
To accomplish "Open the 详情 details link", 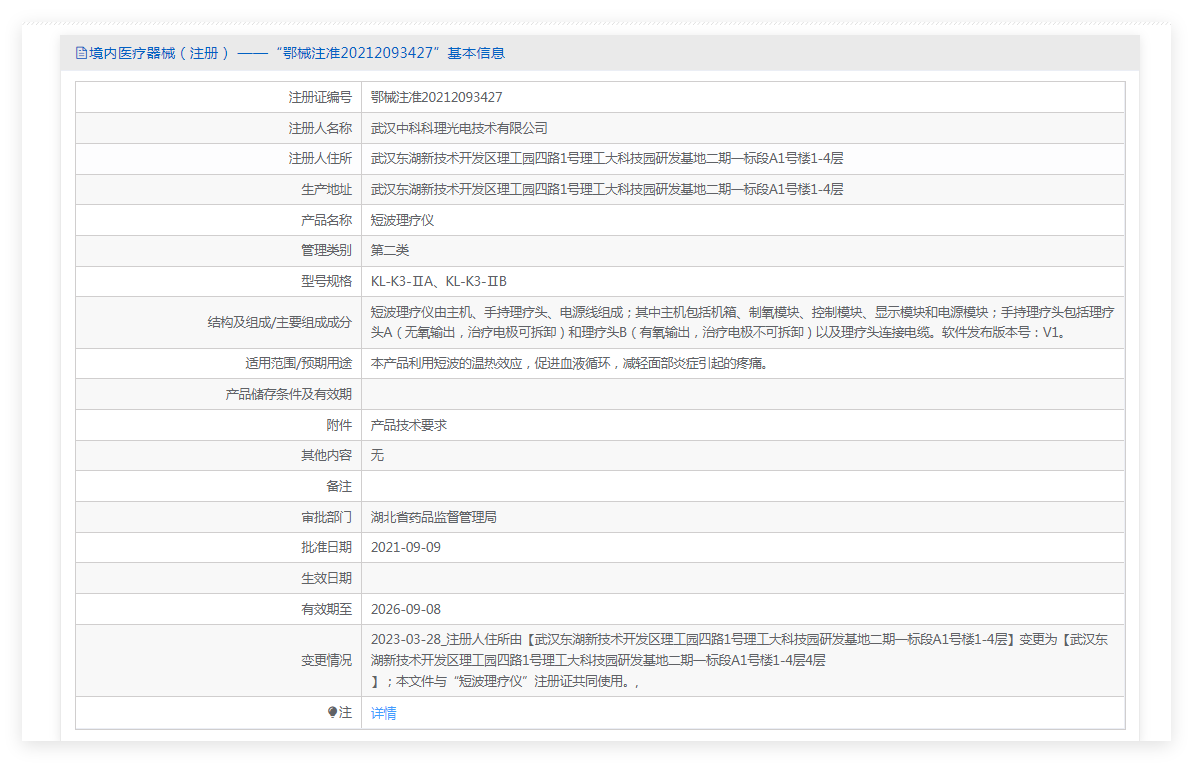I will point(383,713).
